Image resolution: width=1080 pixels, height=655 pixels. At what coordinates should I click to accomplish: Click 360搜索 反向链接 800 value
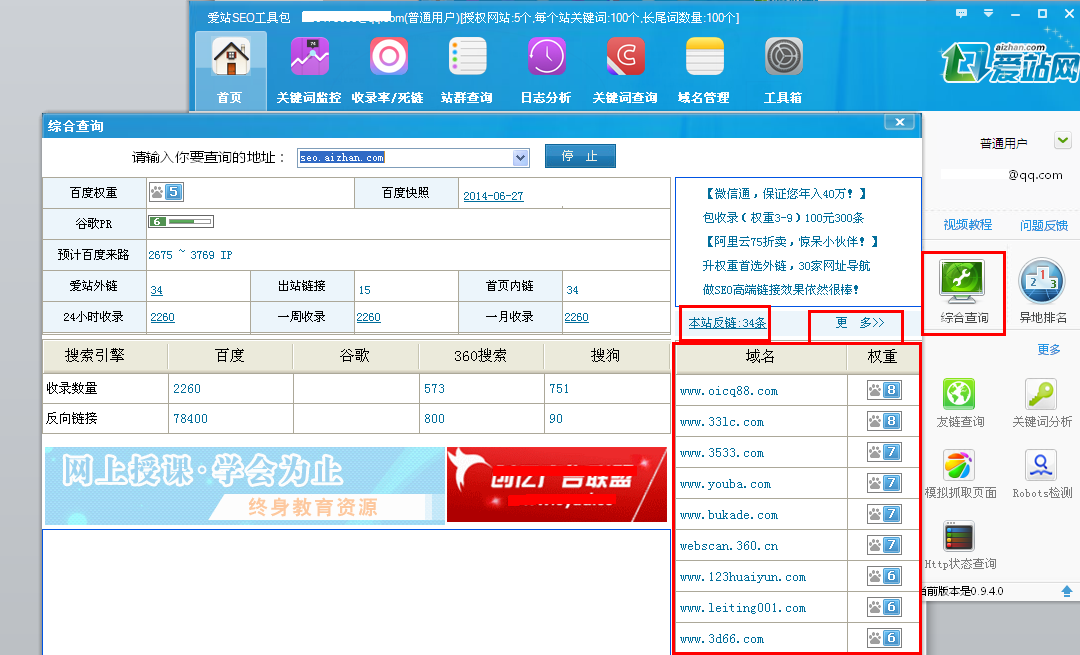(x=434, y=419)
